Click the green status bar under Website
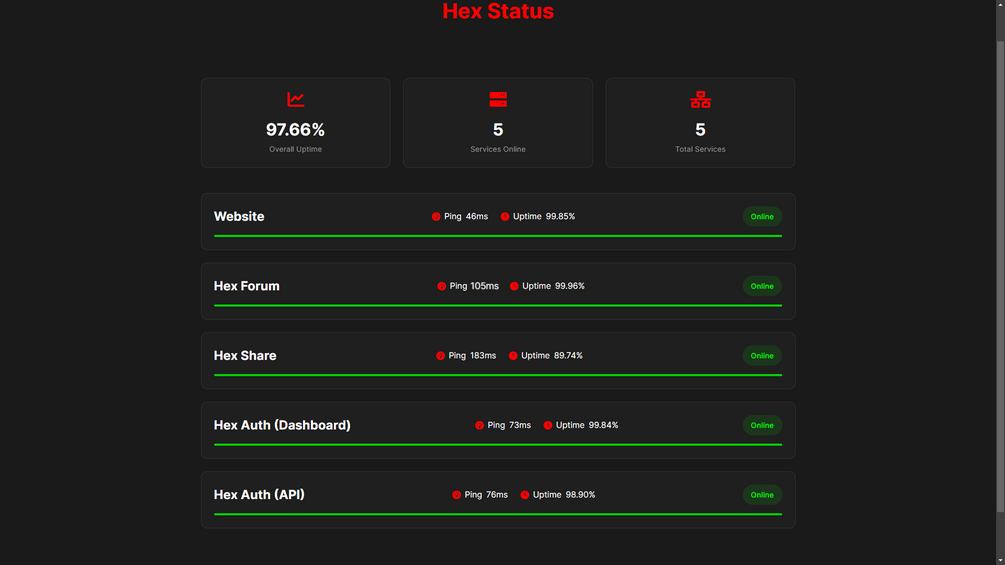1005x565 pixels. 498,236
